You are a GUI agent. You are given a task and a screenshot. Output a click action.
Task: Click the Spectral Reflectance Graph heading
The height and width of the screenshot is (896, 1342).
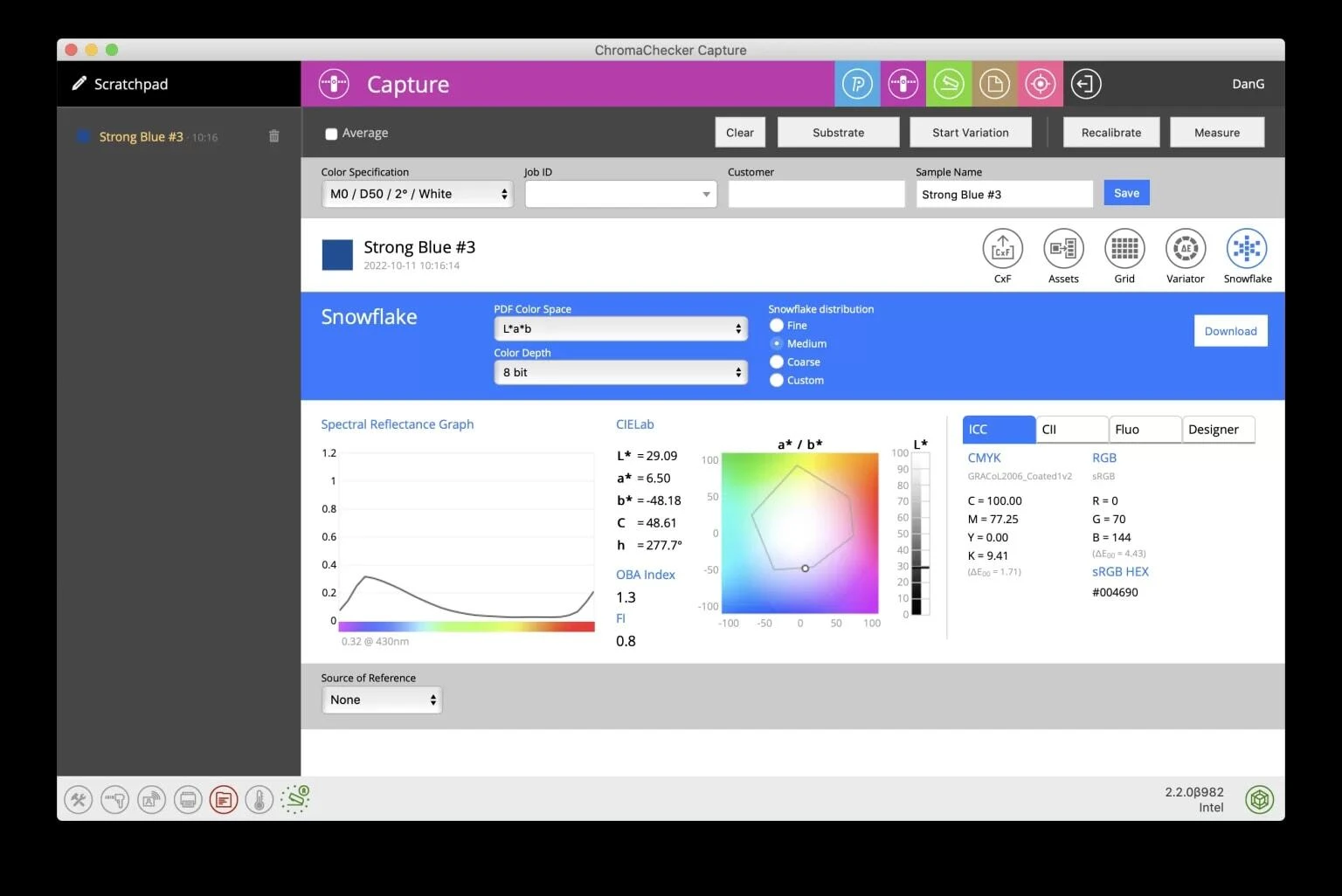pyautogui.click(x=397, y=424)
